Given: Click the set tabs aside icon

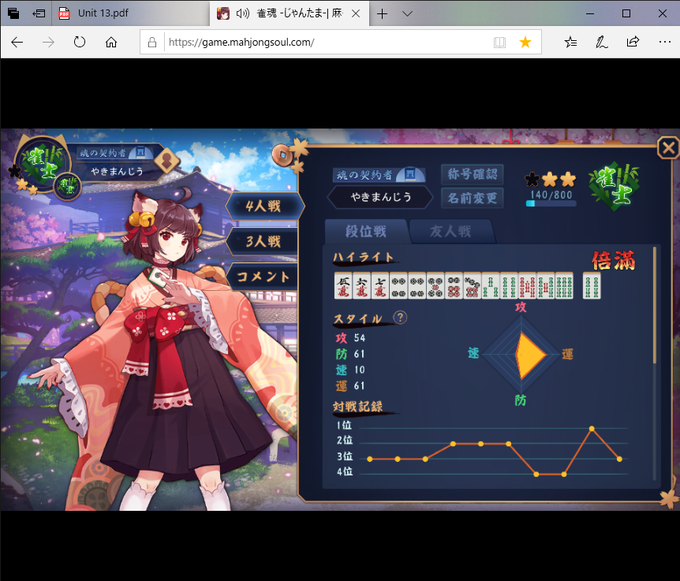Looking at the screenshot, I should point(39,13).
